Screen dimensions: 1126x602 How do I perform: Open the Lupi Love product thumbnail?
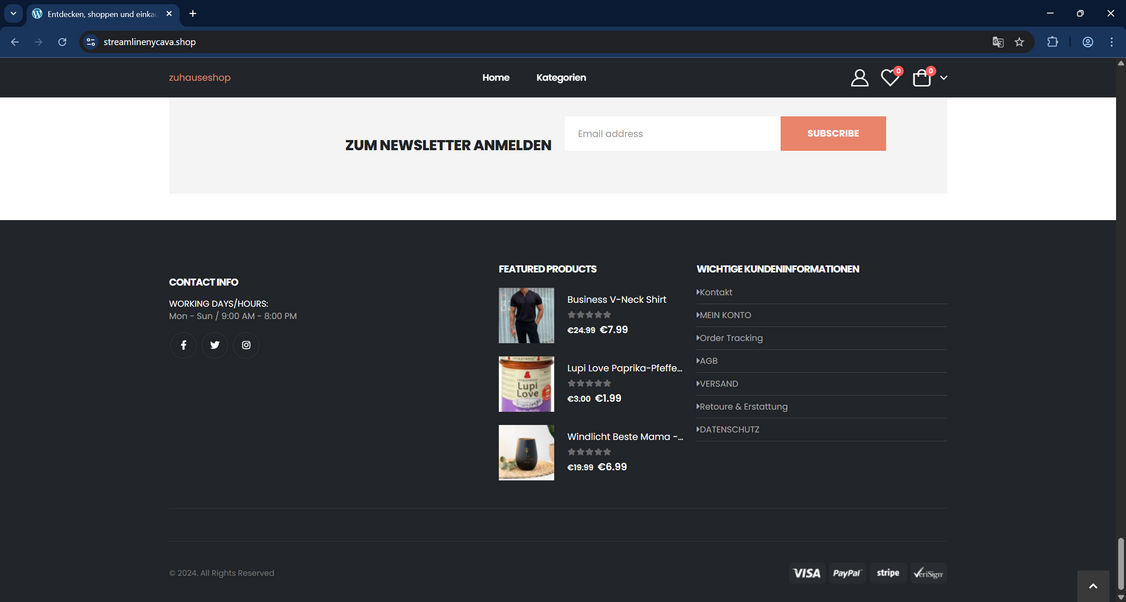pyautogui.click(x=526, y=383)
